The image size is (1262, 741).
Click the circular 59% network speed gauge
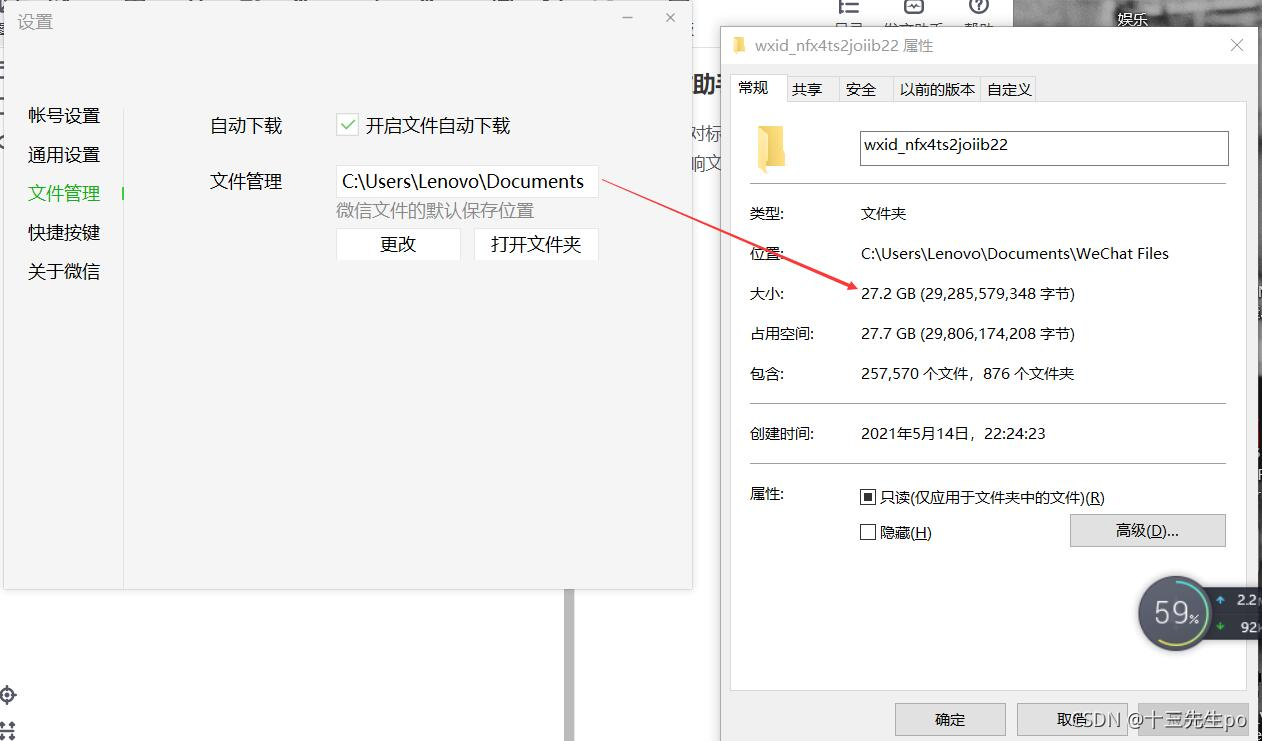coord(1175,612)
